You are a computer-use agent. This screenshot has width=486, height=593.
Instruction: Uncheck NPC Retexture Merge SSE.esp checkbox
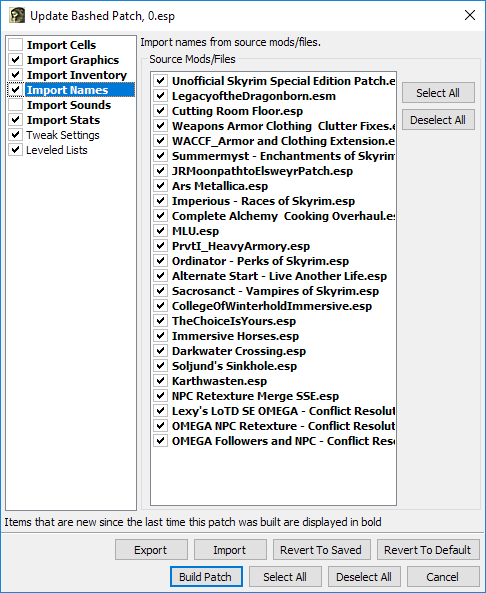[x=160, y=396]
